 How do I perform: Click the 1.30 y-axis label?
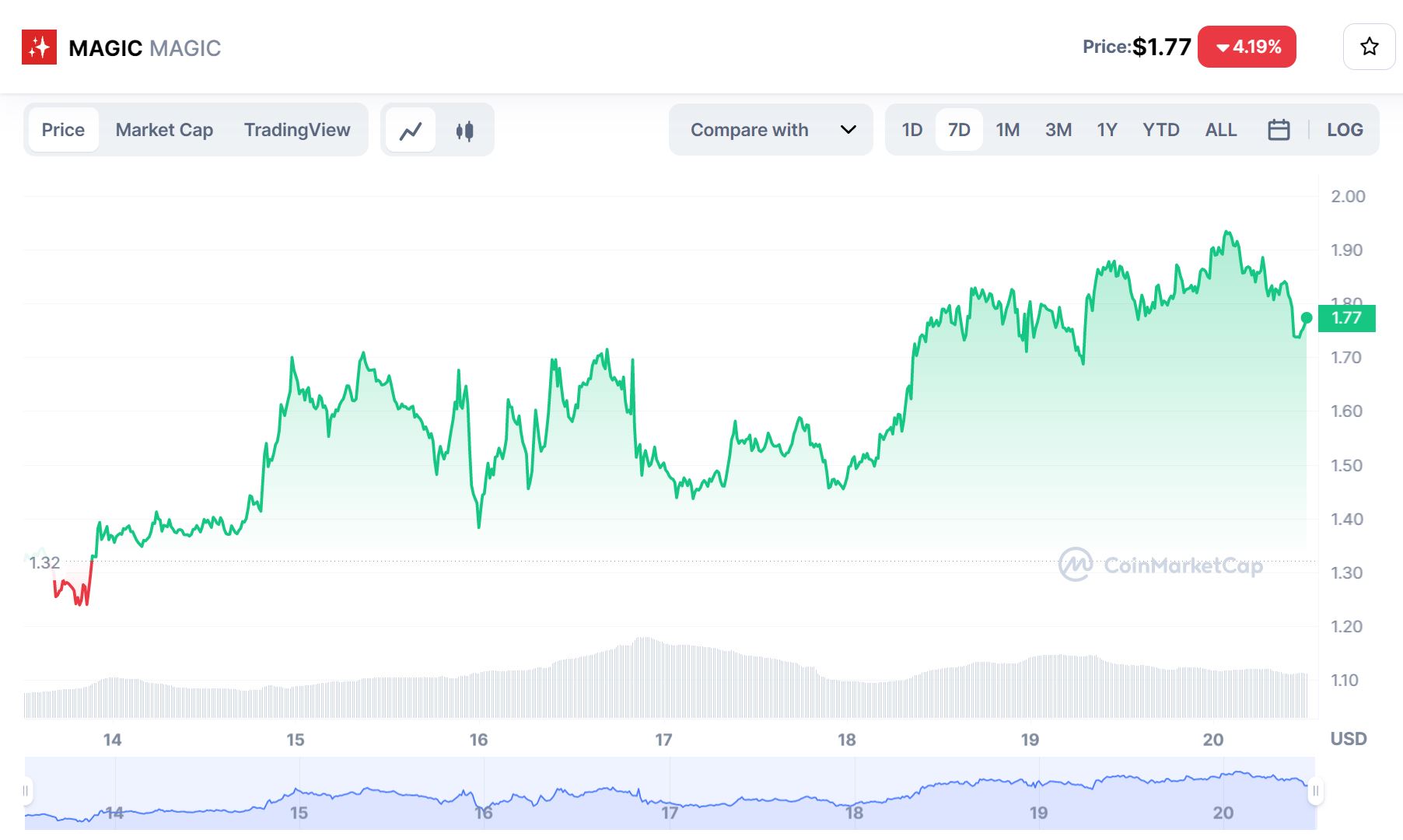1346,573
